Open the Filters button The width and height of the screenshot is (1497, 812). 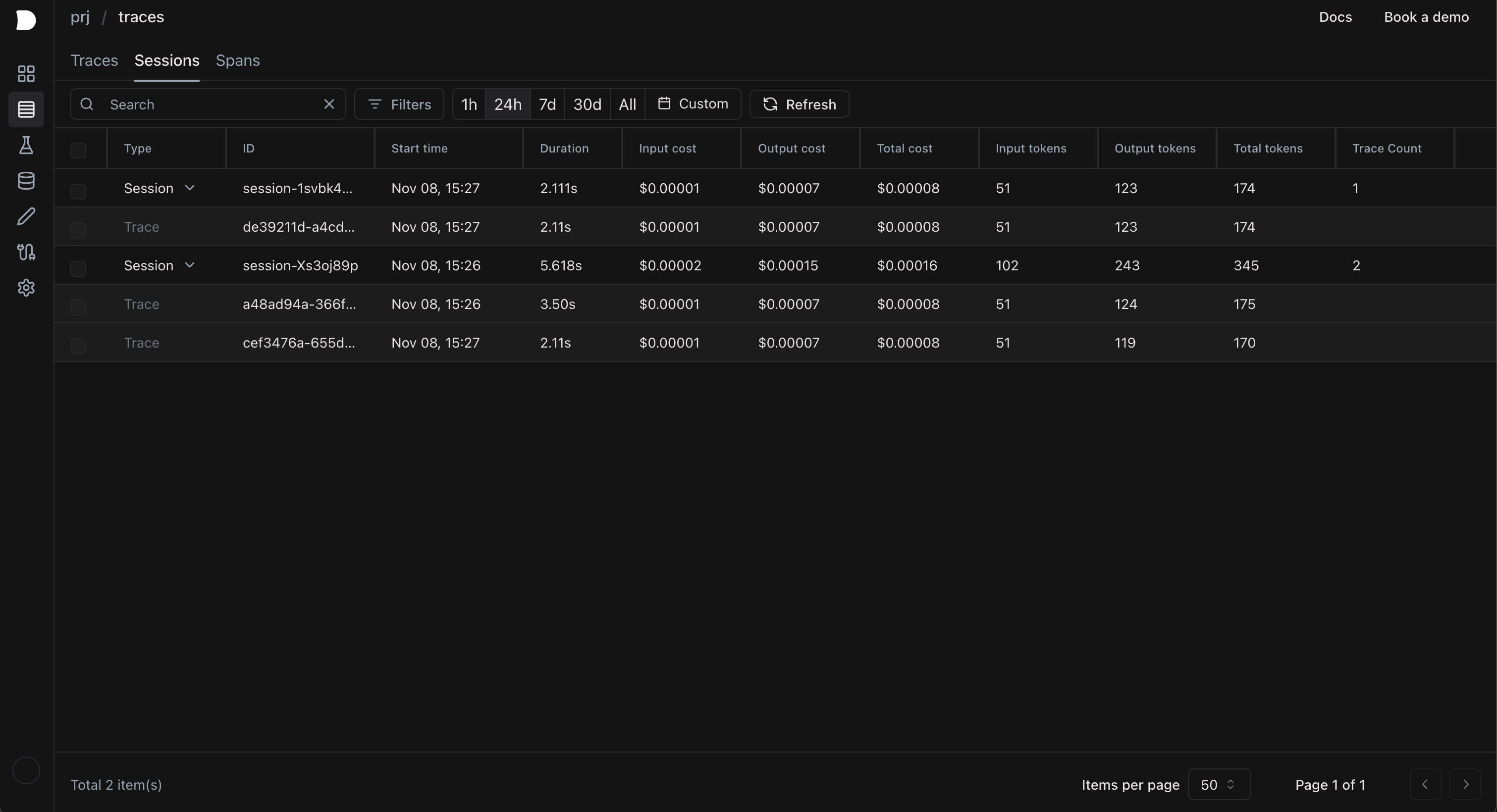399,104
